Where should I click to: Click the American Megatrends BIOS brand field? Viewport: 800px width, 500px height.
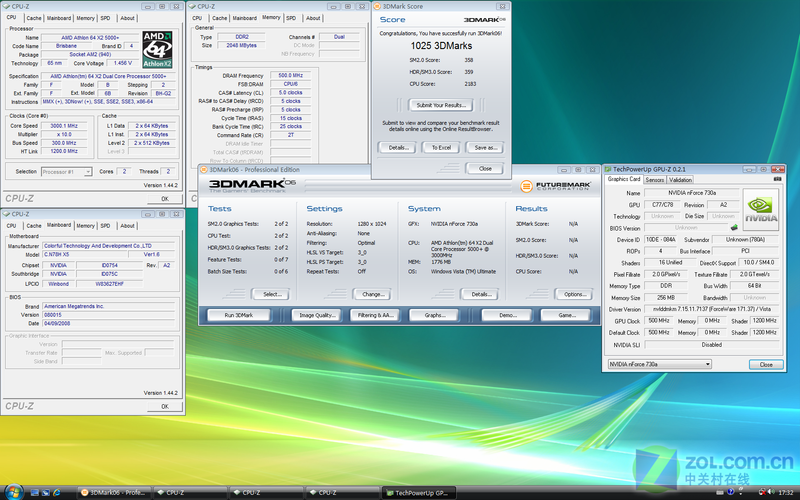click(x=109, y=306)
